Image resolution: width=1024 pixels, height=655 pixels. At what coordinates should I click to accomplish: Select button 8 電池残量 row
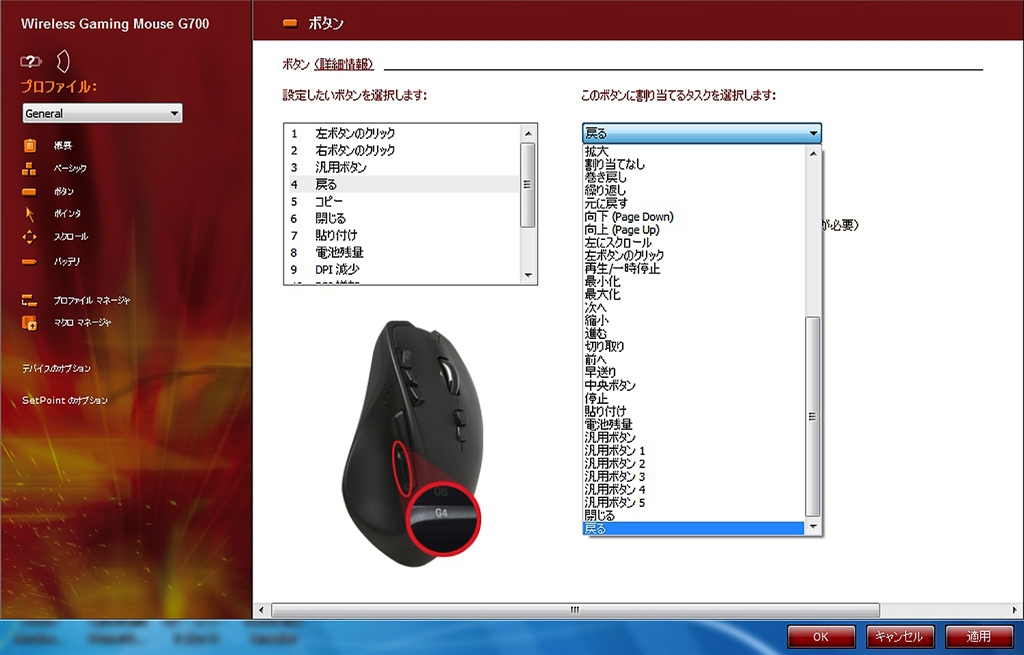coord(404,252)
